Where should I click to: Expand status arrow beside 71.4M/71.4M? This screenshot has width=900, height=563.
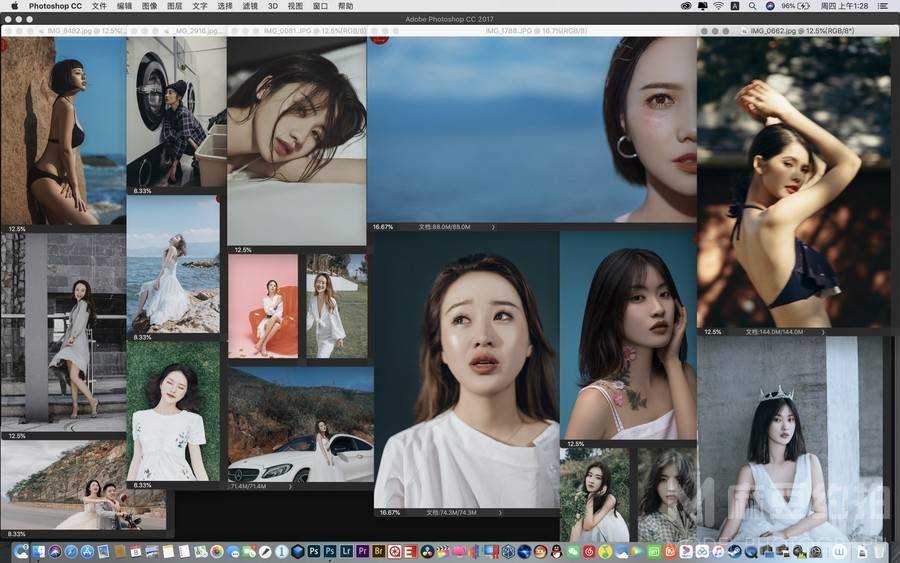[x=290, y=486]
